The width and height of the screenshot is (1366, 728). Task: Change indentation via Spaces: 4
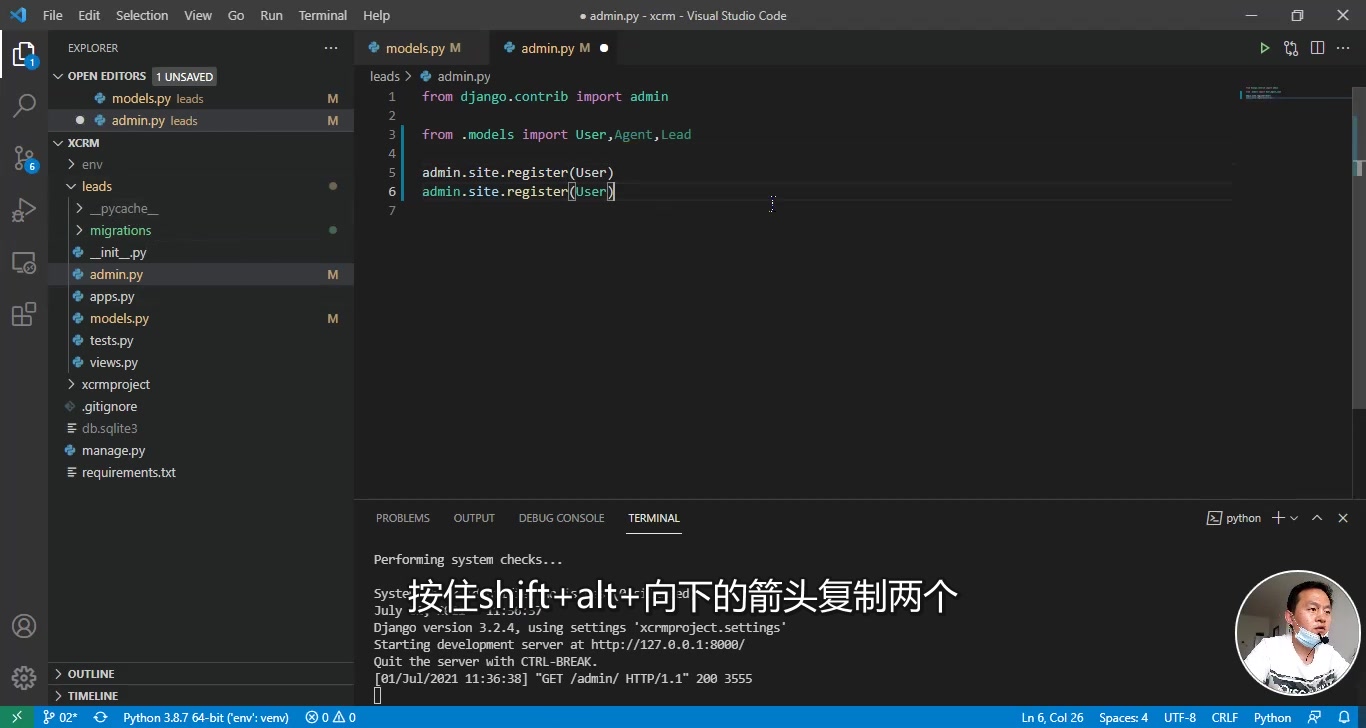click(1123, 717)
